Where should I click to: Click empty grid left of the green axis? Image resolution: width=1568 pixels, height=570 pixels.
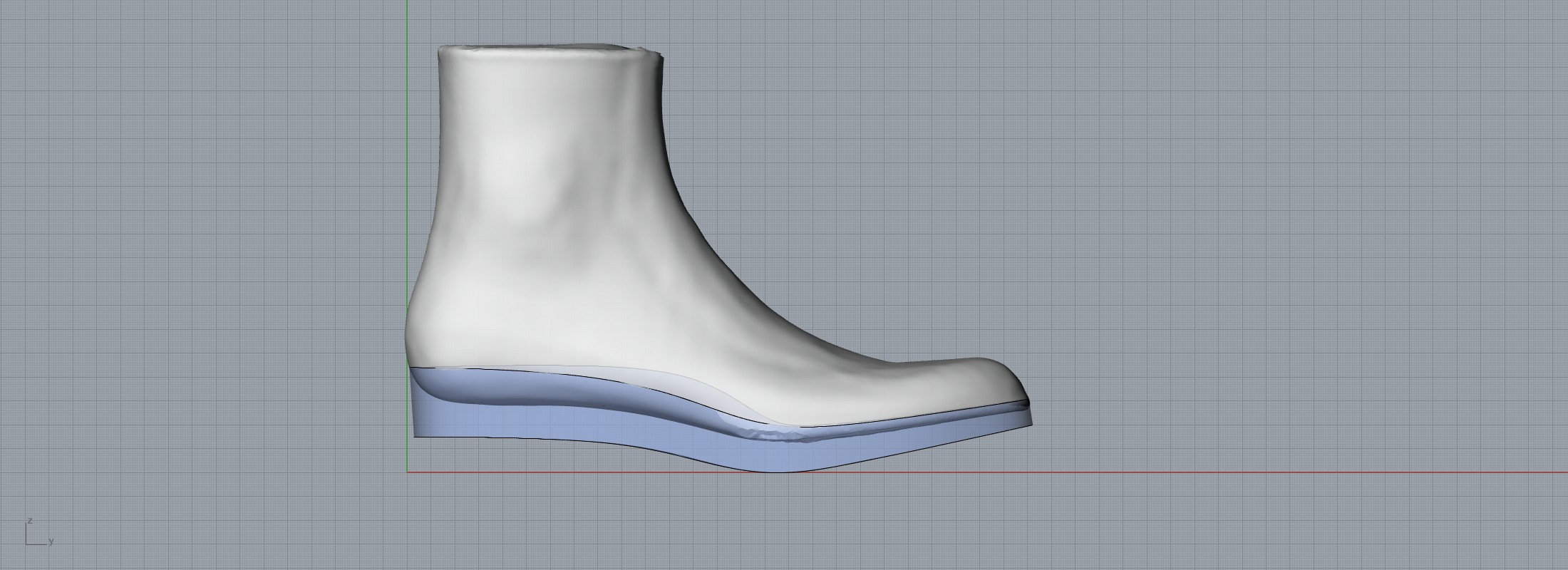click(x=214, y=249)
